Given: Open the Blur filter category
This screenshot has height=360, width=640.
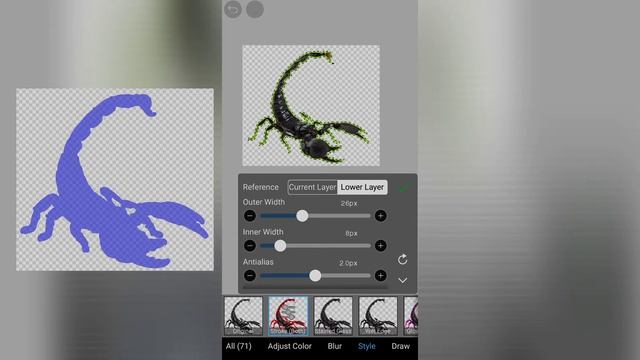Looking at the screenshot, I should click(x=335, y=346).
